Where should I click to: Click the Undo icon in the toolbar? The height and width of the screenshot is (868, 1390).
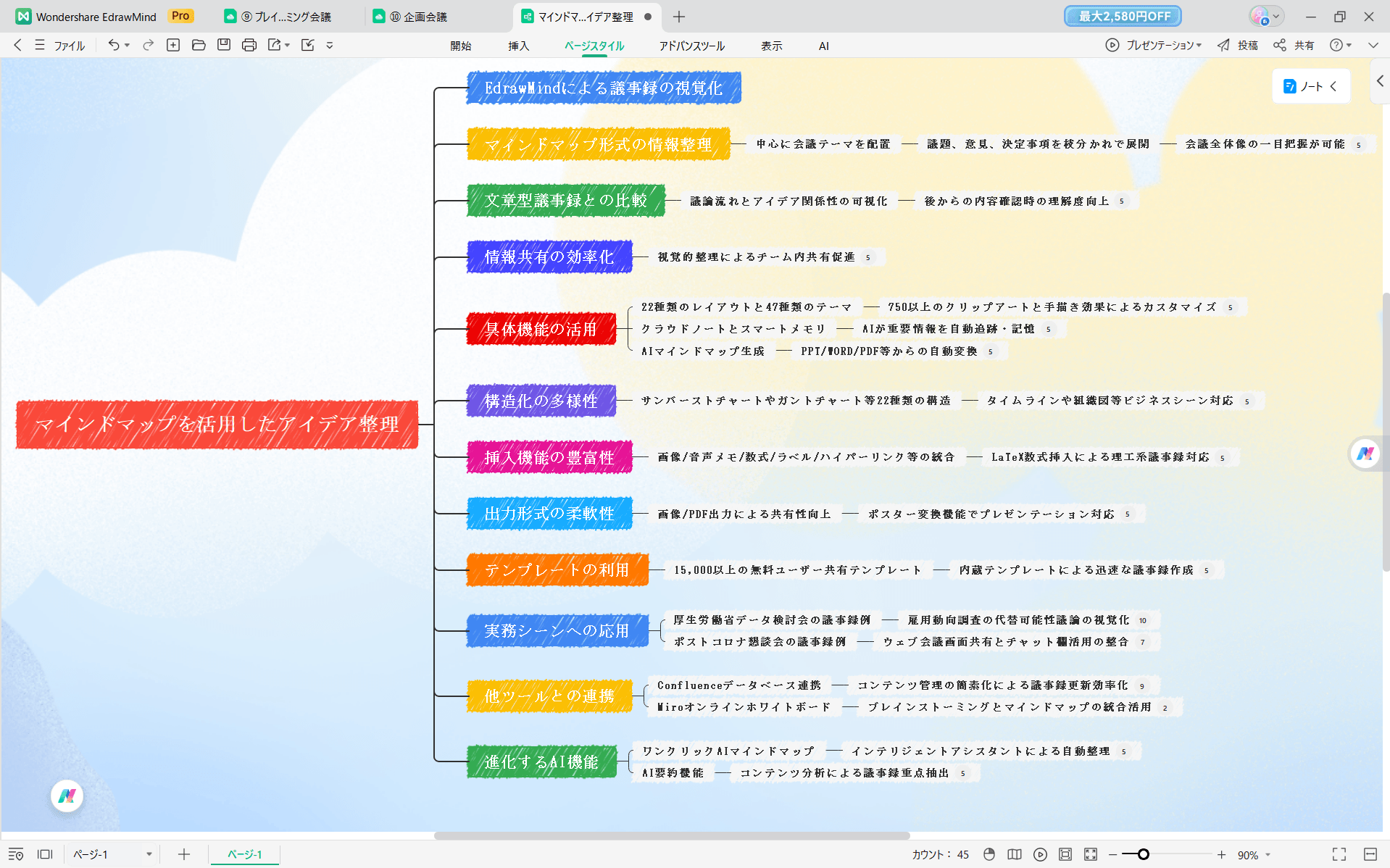[114, 45]
